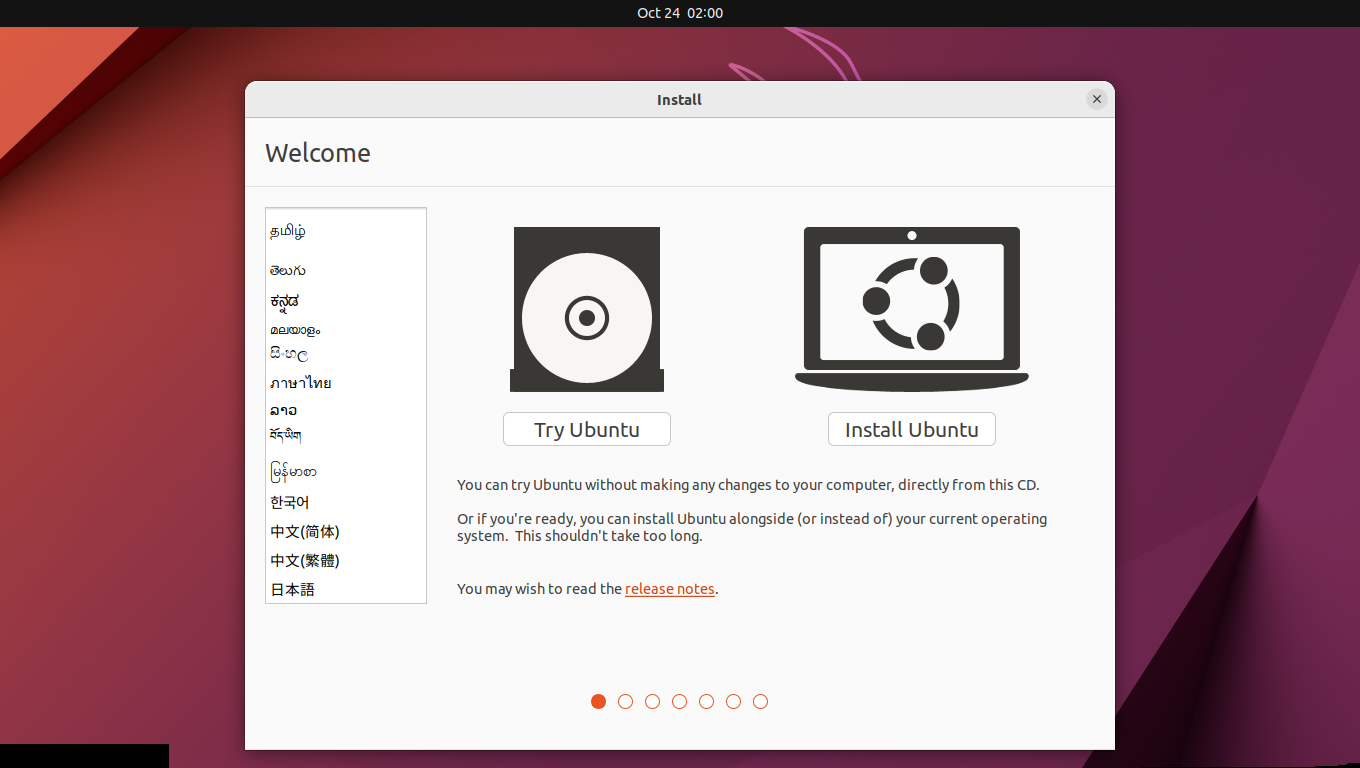
Task: Select 中文(繁體) in the language list
Action: click(x=346, y=561)
